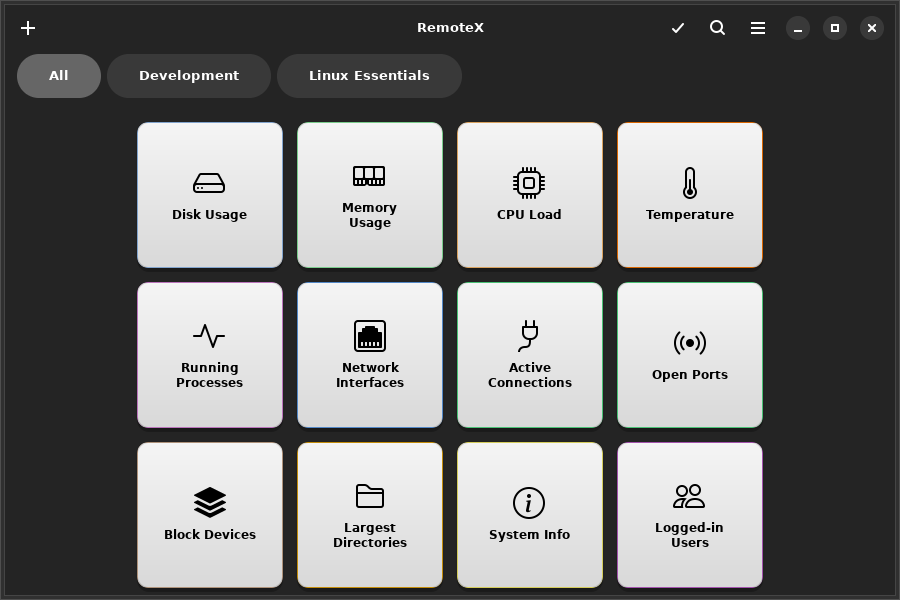Select the Open Ports broadcast icon
The width and height of the screenshot is (900, 600).
coord(689,343)
